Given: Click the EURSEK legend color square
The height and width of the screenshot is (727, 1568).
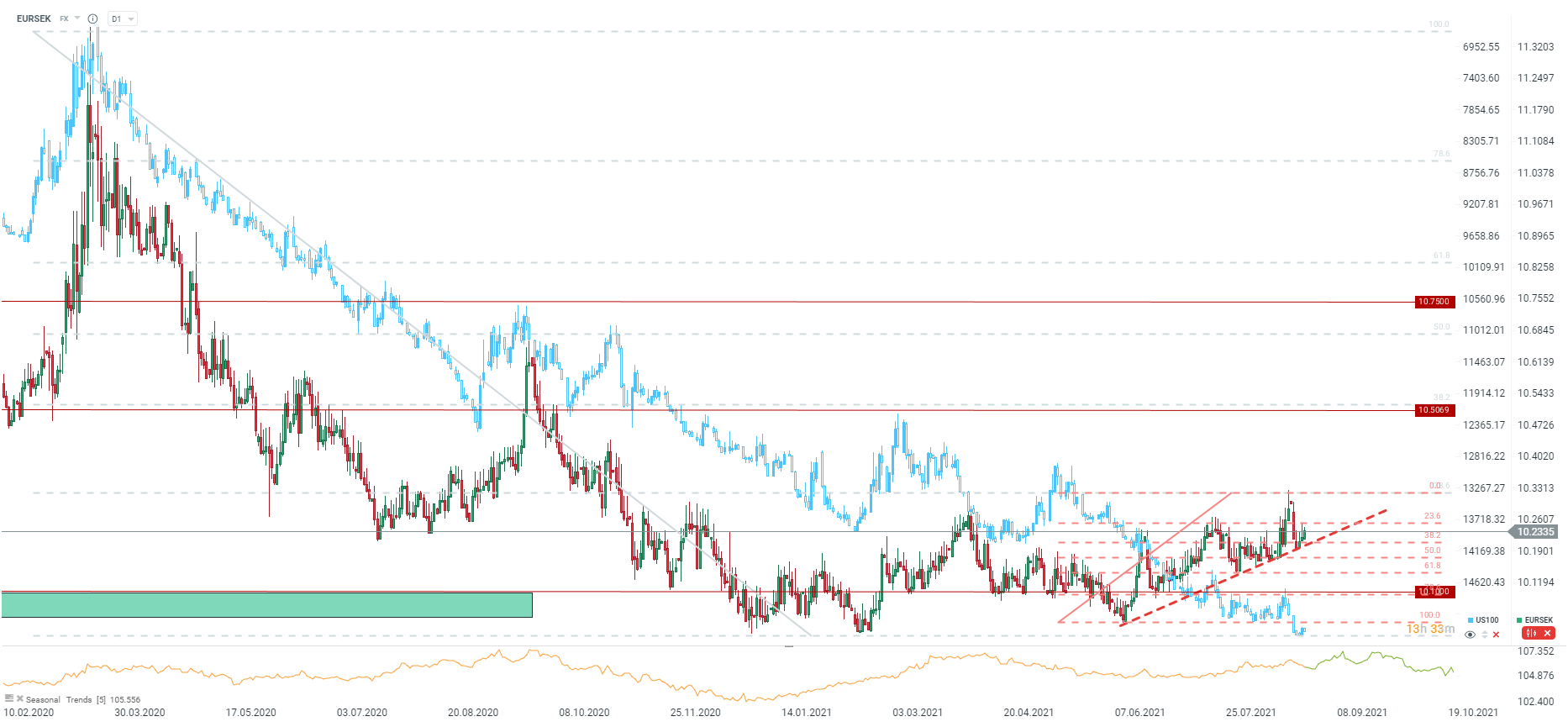Looking at the screenshot, I should 1519,620.
